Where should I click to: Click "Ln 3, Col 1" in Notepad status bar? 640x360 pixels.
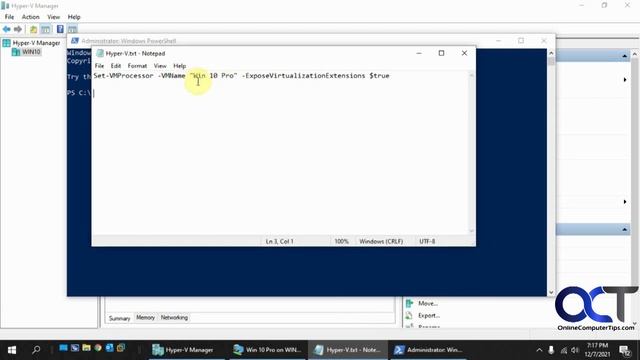click(x=280, y=242)
